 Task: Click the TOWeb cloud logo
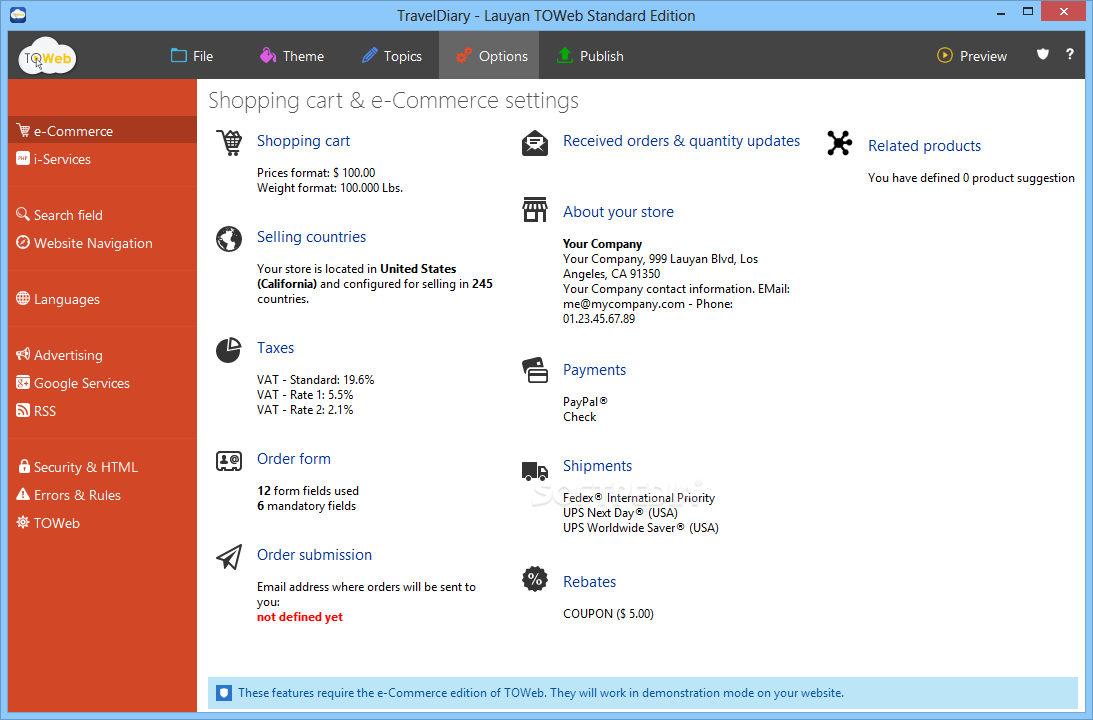click(47, 56)
